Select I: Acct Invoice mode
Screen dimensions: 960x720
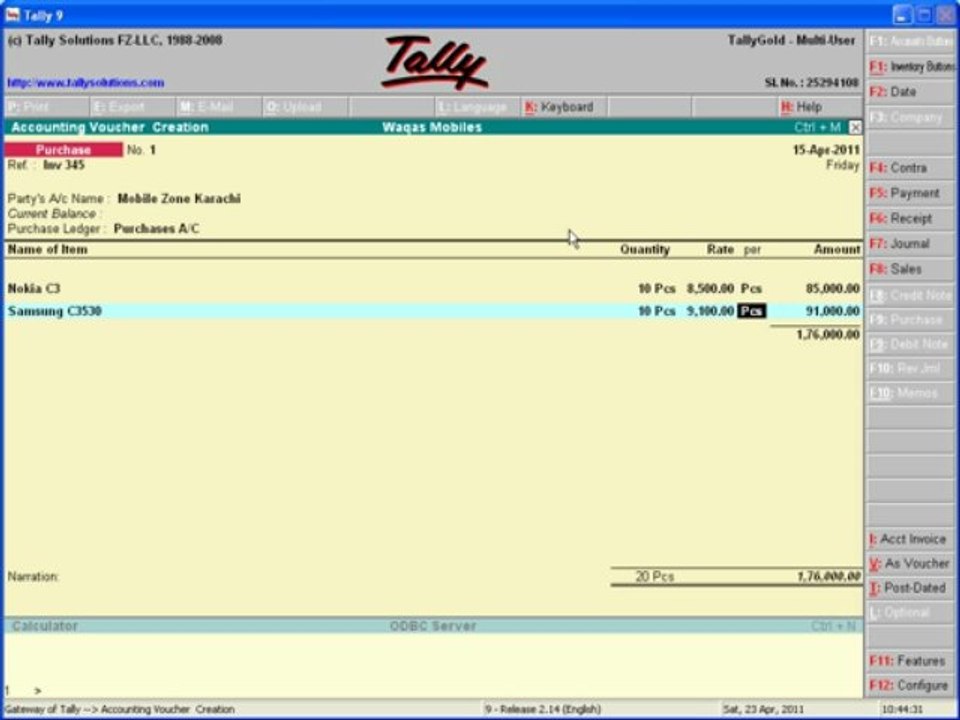click(910, 539)
